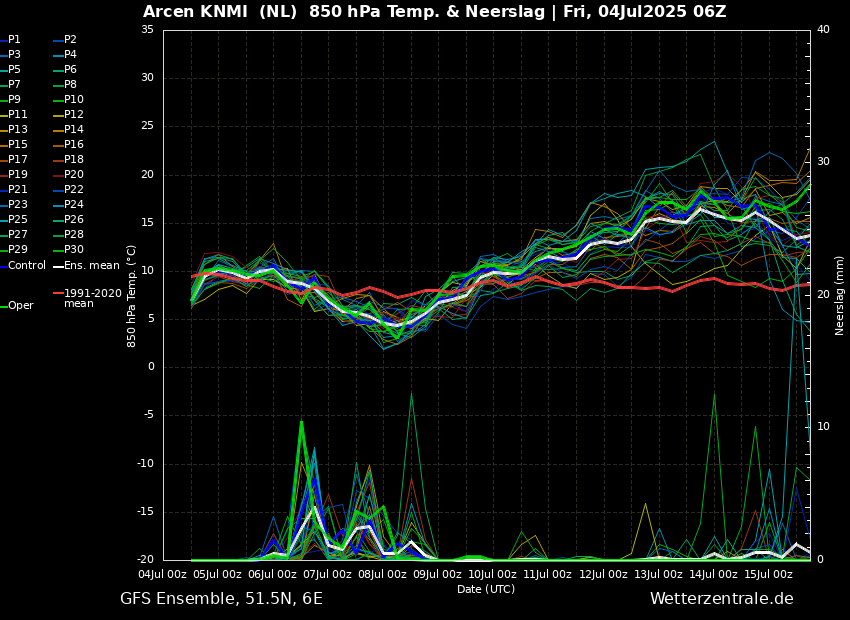Click the 12Jul 00z date tick label

pos(603,574)
